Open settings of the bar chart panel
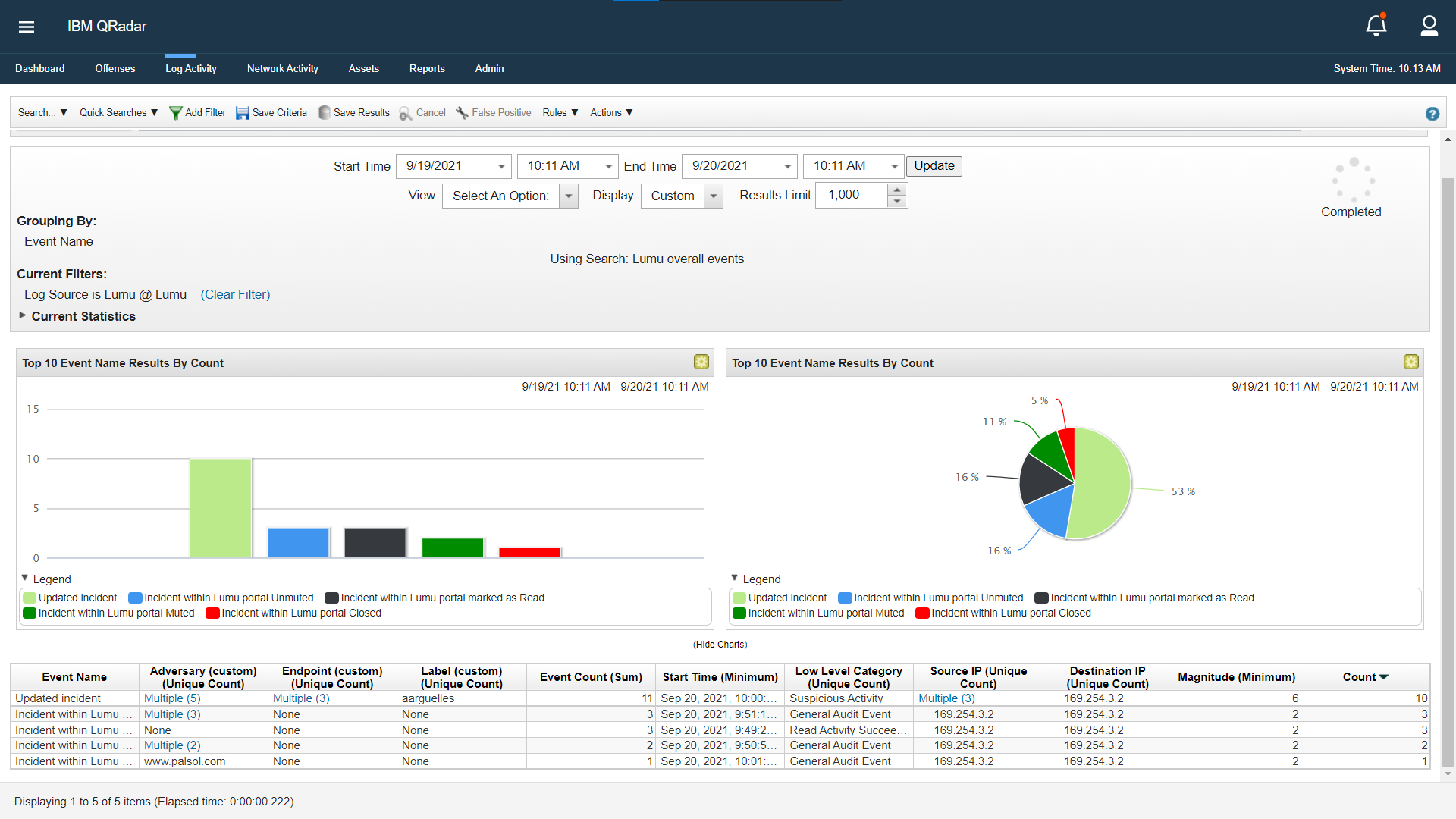Image resolution: width=1456 pixels, height=819 pixels. (x=701, y=362)
